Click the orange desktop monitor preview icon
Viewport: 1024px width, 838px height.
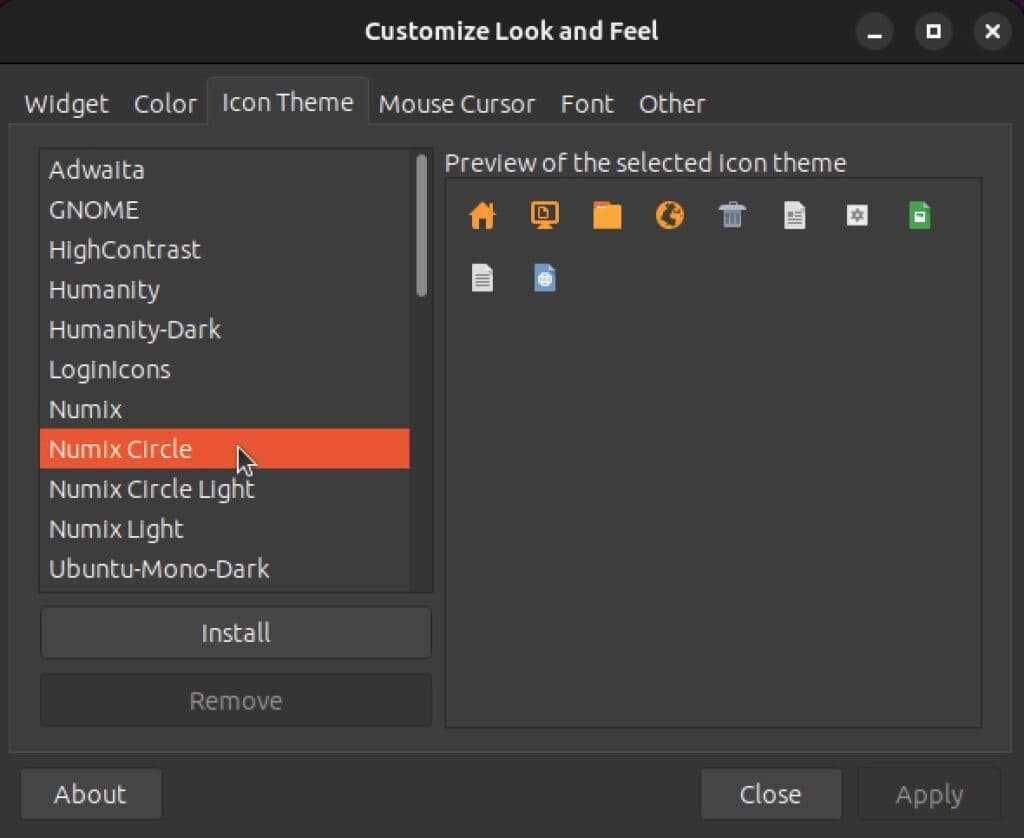click(x=545, y=216)
